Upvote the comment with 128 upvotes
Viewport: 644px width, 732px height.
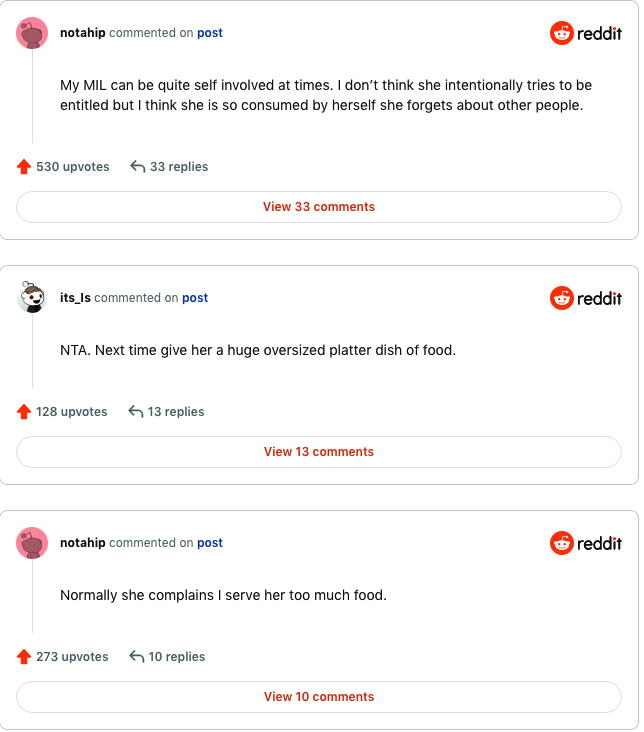coord(24,412)
